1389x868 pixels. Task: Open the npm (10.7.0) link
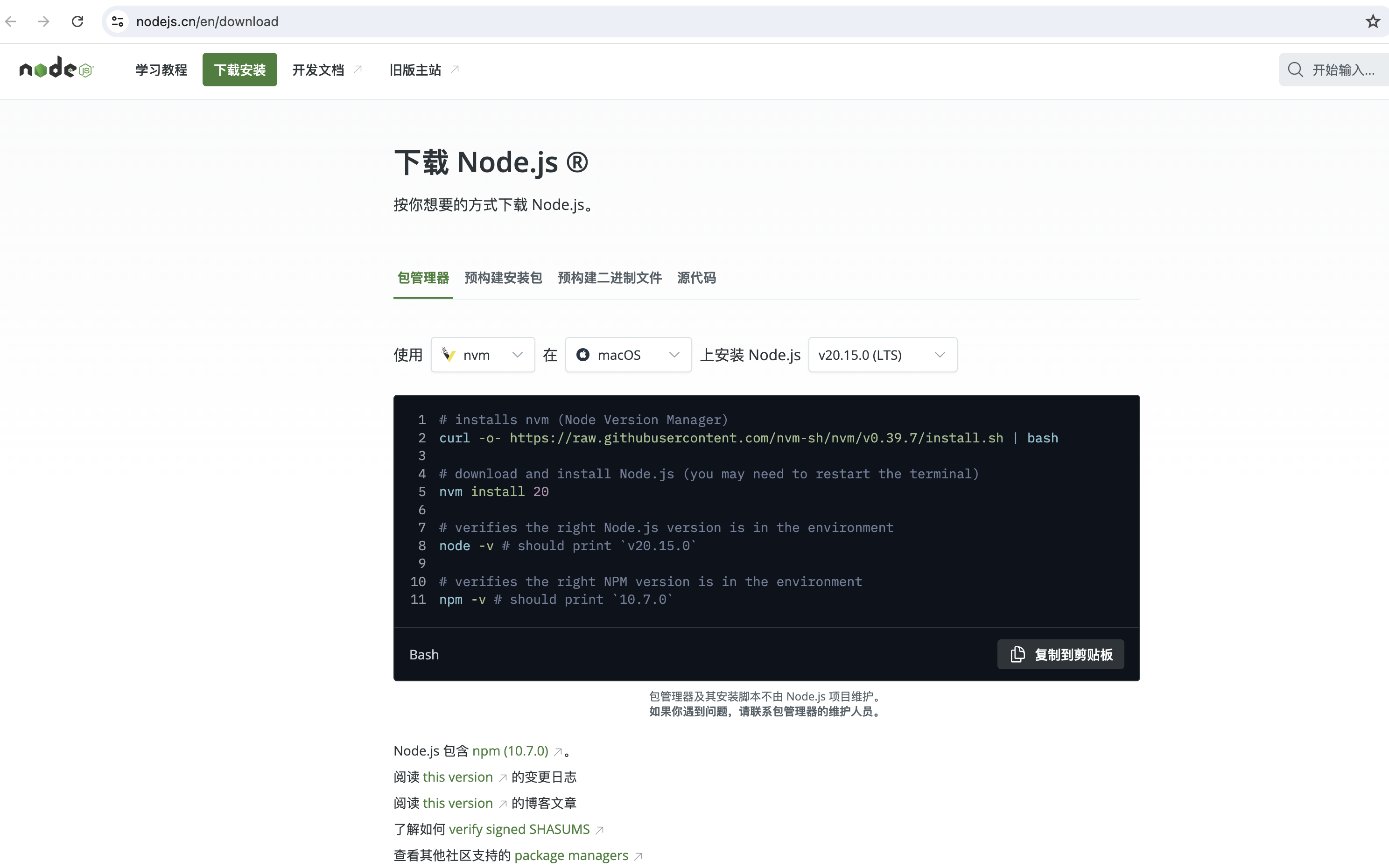[510, 751]
